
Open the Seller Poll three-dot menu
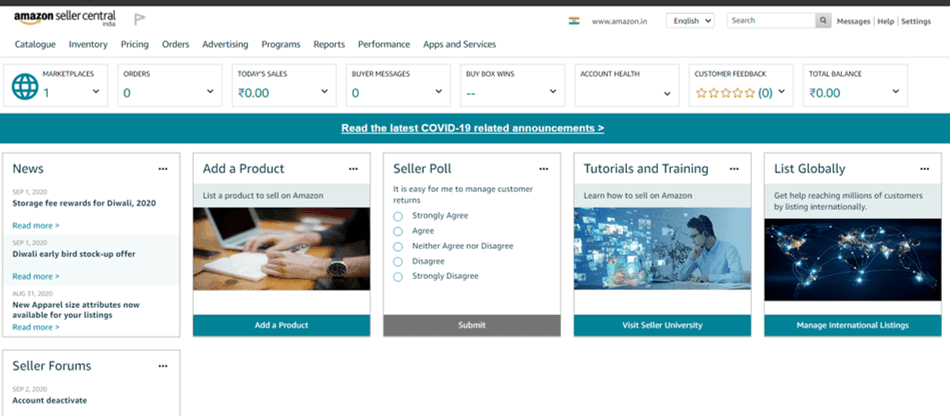coord(543,169)
